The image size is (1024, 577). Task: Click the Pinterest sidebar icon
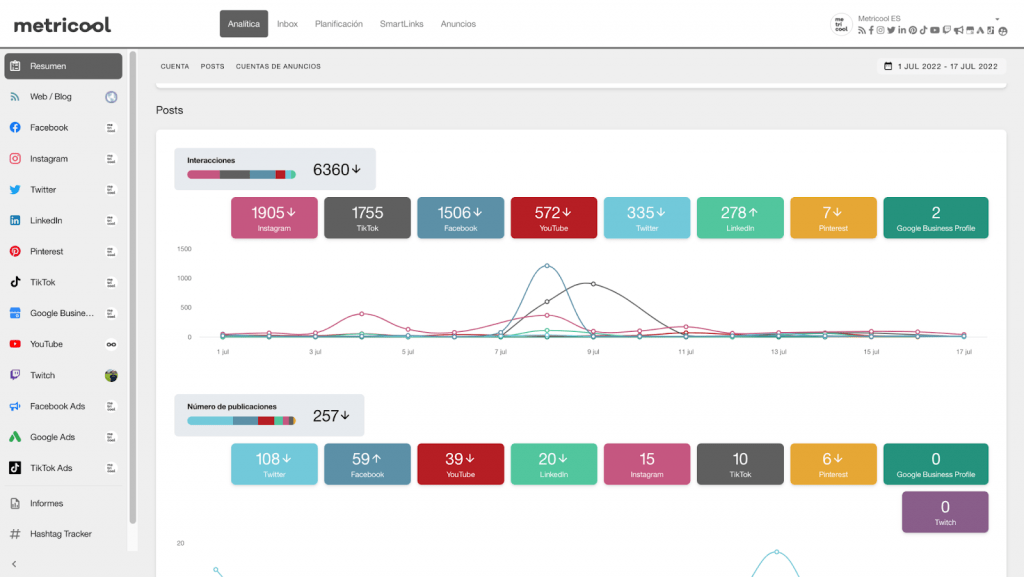(15, 251)
